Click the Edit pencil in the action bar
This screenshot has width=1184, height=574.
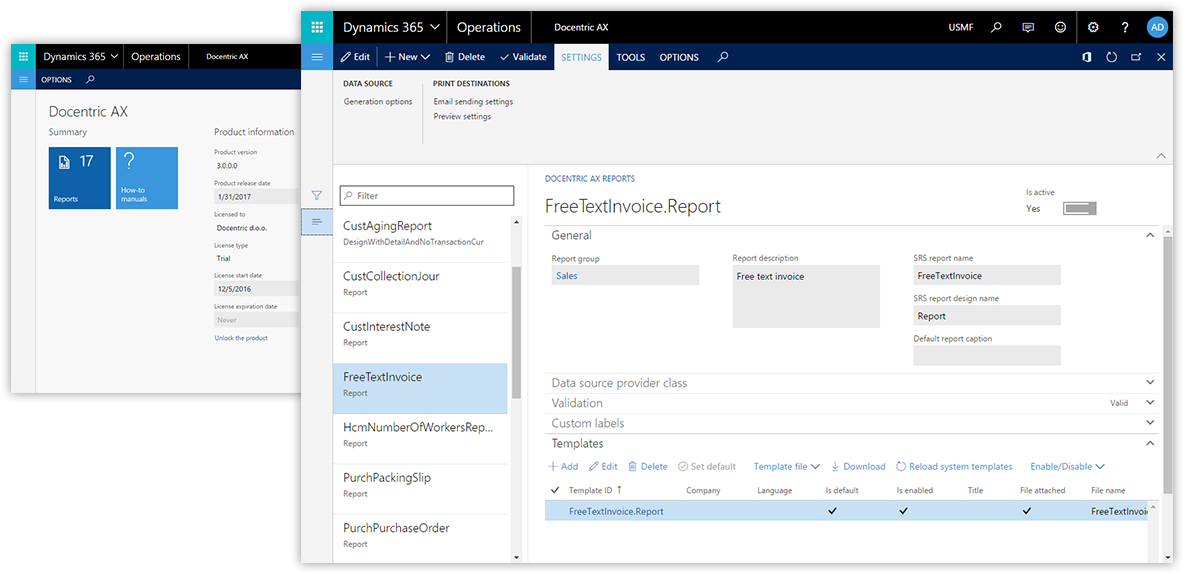pos(355,57)
